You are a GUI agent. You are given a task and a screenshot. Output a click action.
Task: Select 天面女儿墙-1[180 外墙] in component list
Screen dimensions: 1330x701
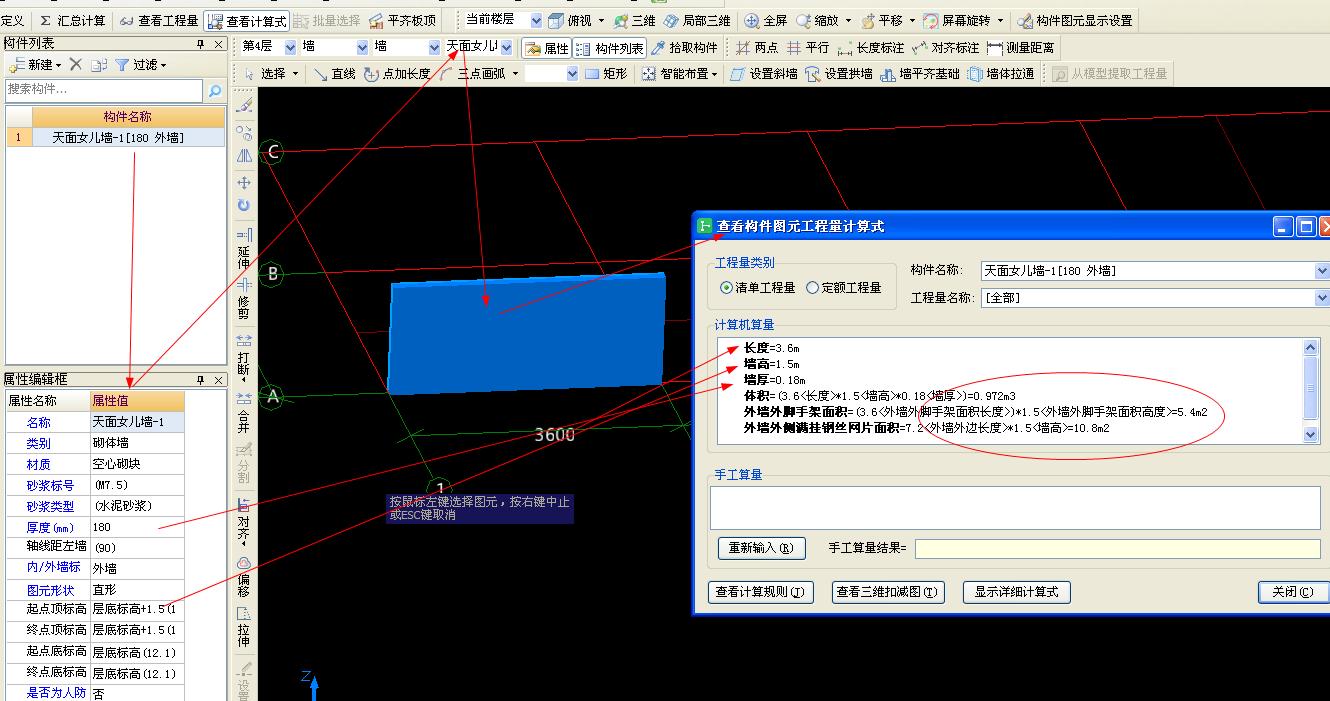(117, 138)
